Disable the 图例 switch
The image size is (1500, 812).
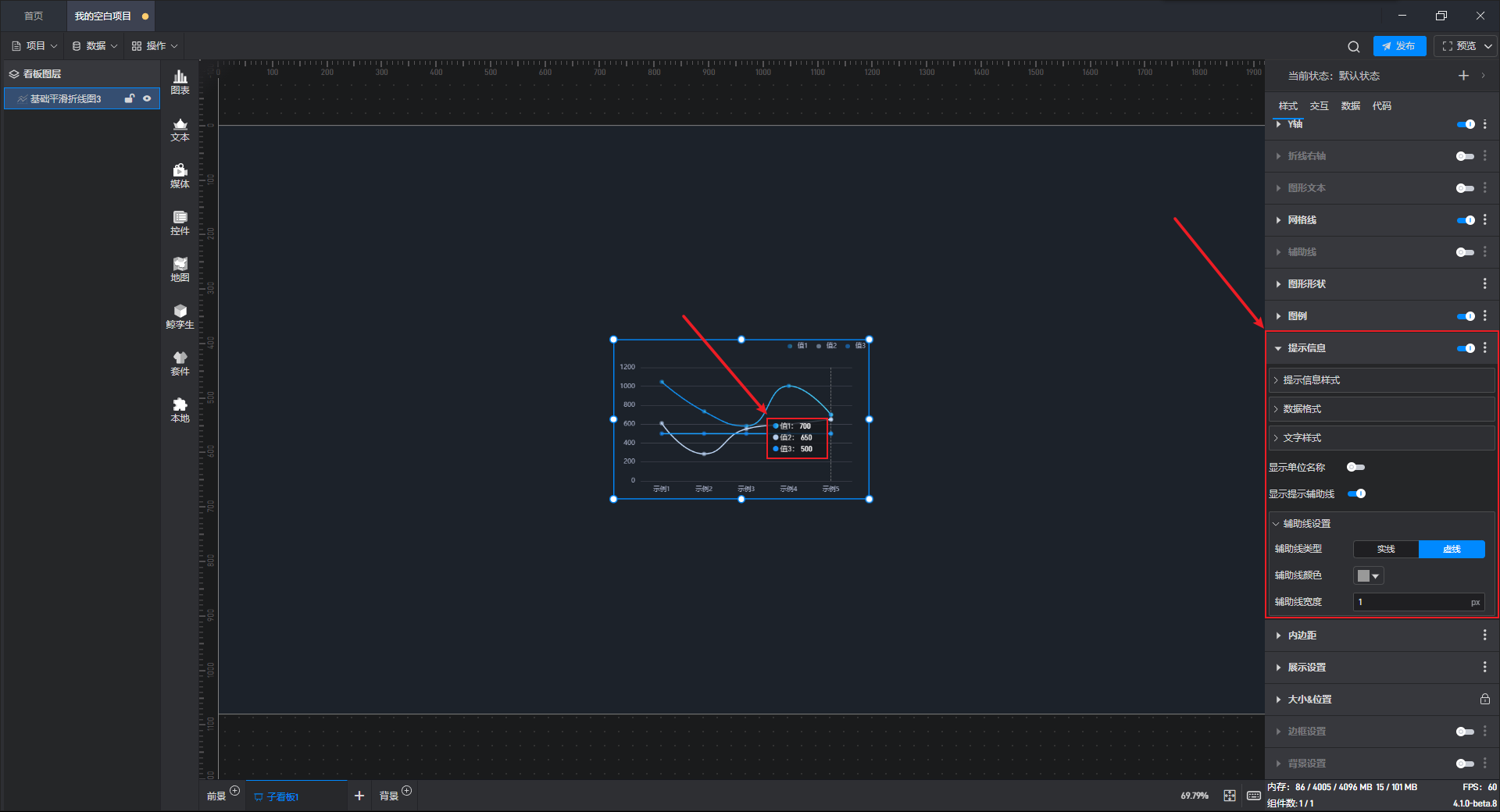(1466, 316)
